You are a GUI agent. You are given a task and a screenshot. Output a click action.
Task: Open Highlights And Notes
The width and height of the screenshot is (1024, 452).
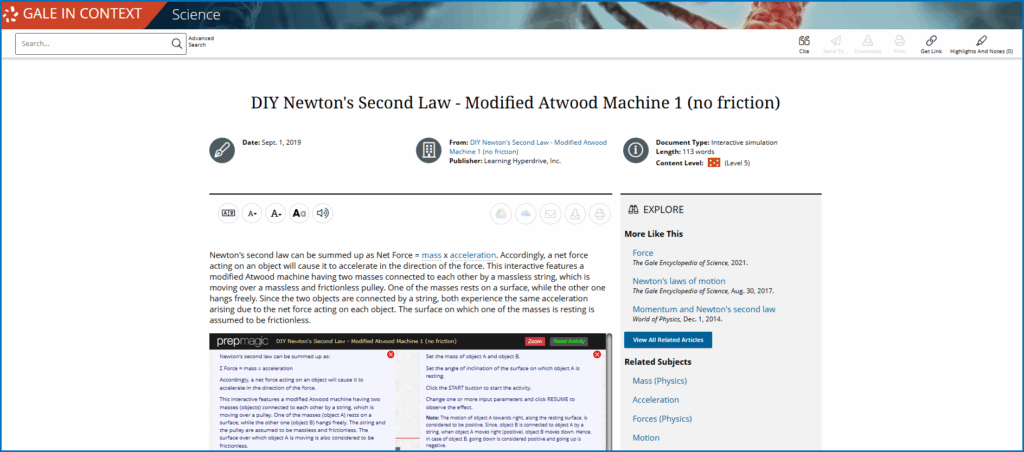click(981, 43)
